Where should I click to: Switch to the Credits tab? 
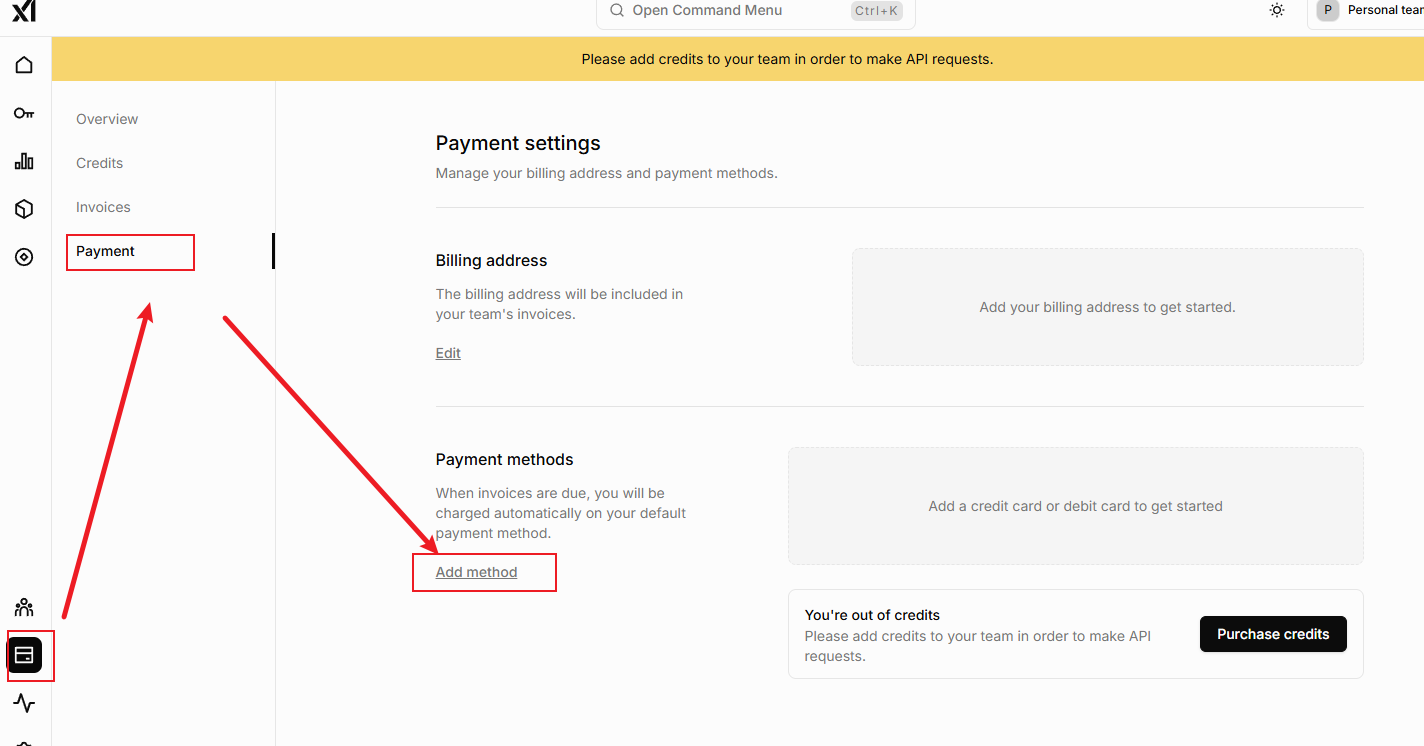pos(99,163)
